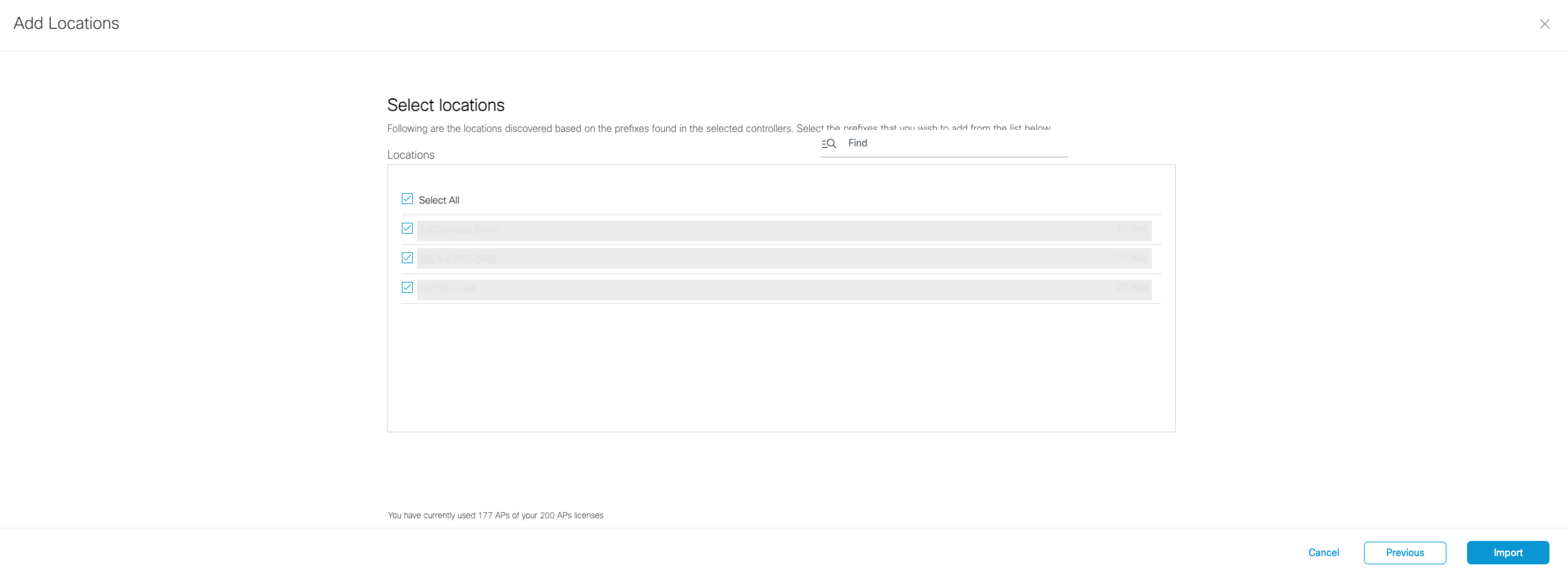Screen dimensions: 1568x576
Task: Toggle the Select All checkbox
Action: coord(407,199)
